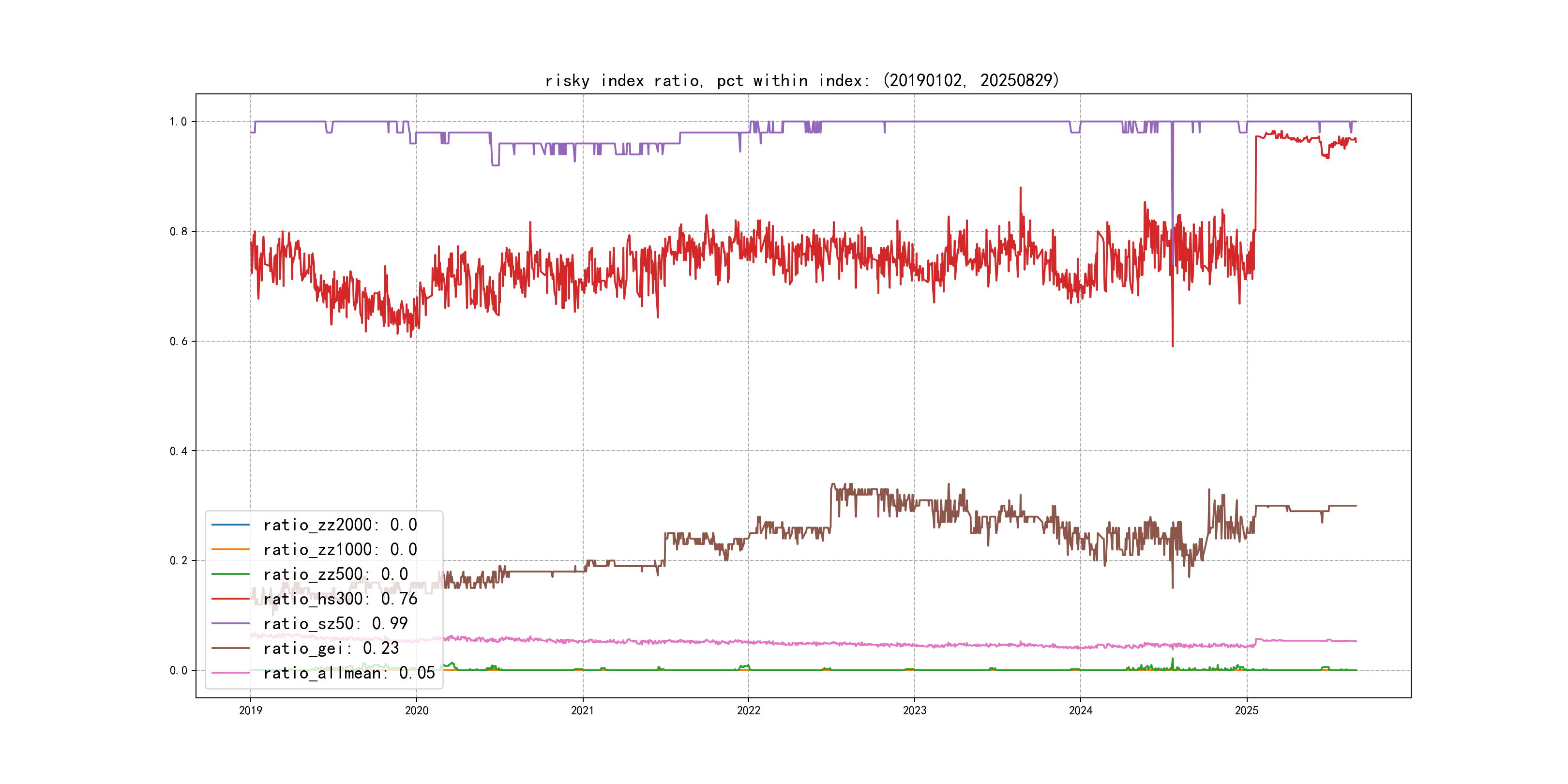
Task: Click the 2023 x-axis tick label
Action: (914, 710)
